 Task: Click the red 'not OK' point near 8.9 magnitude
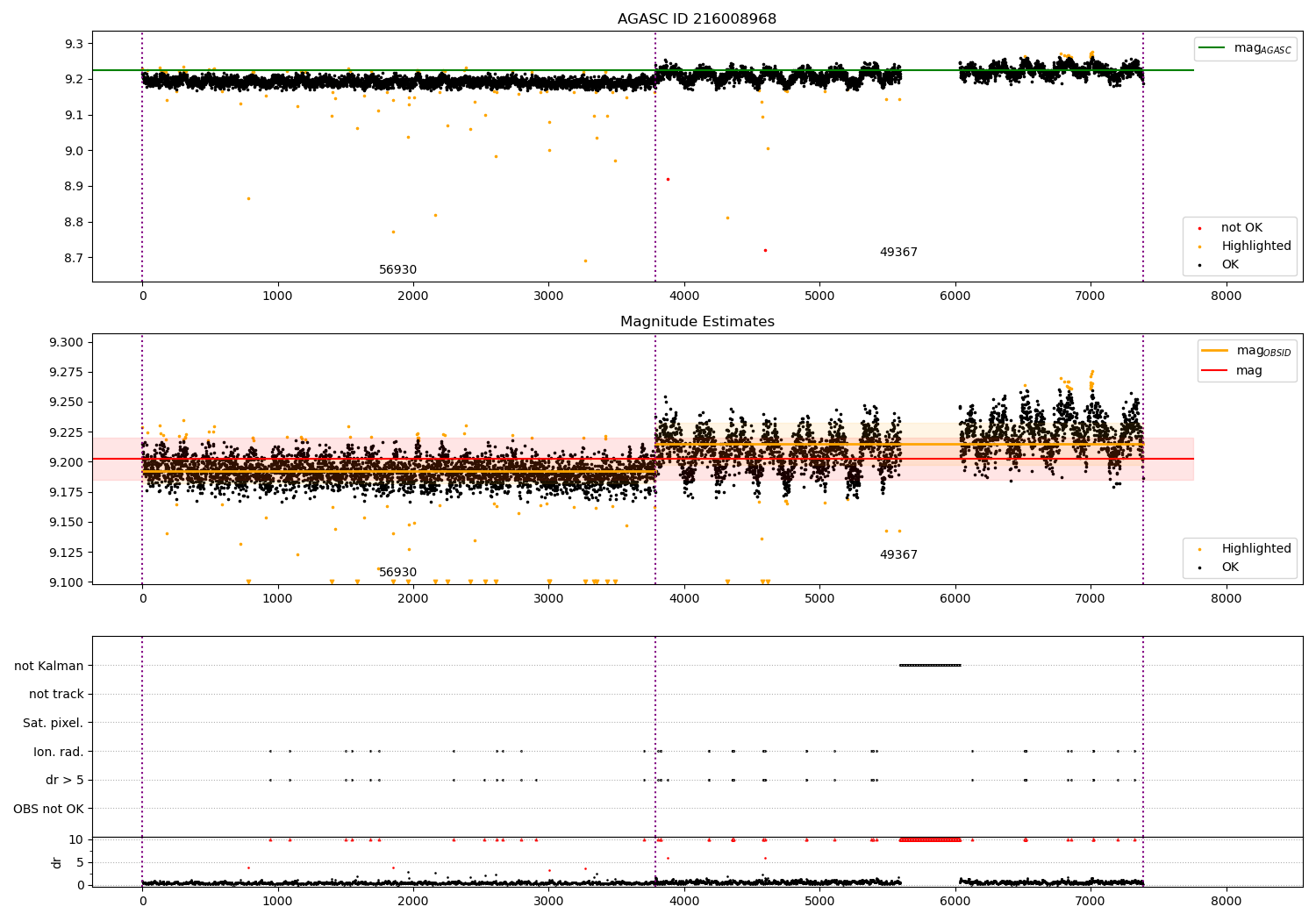click(668, 179)
